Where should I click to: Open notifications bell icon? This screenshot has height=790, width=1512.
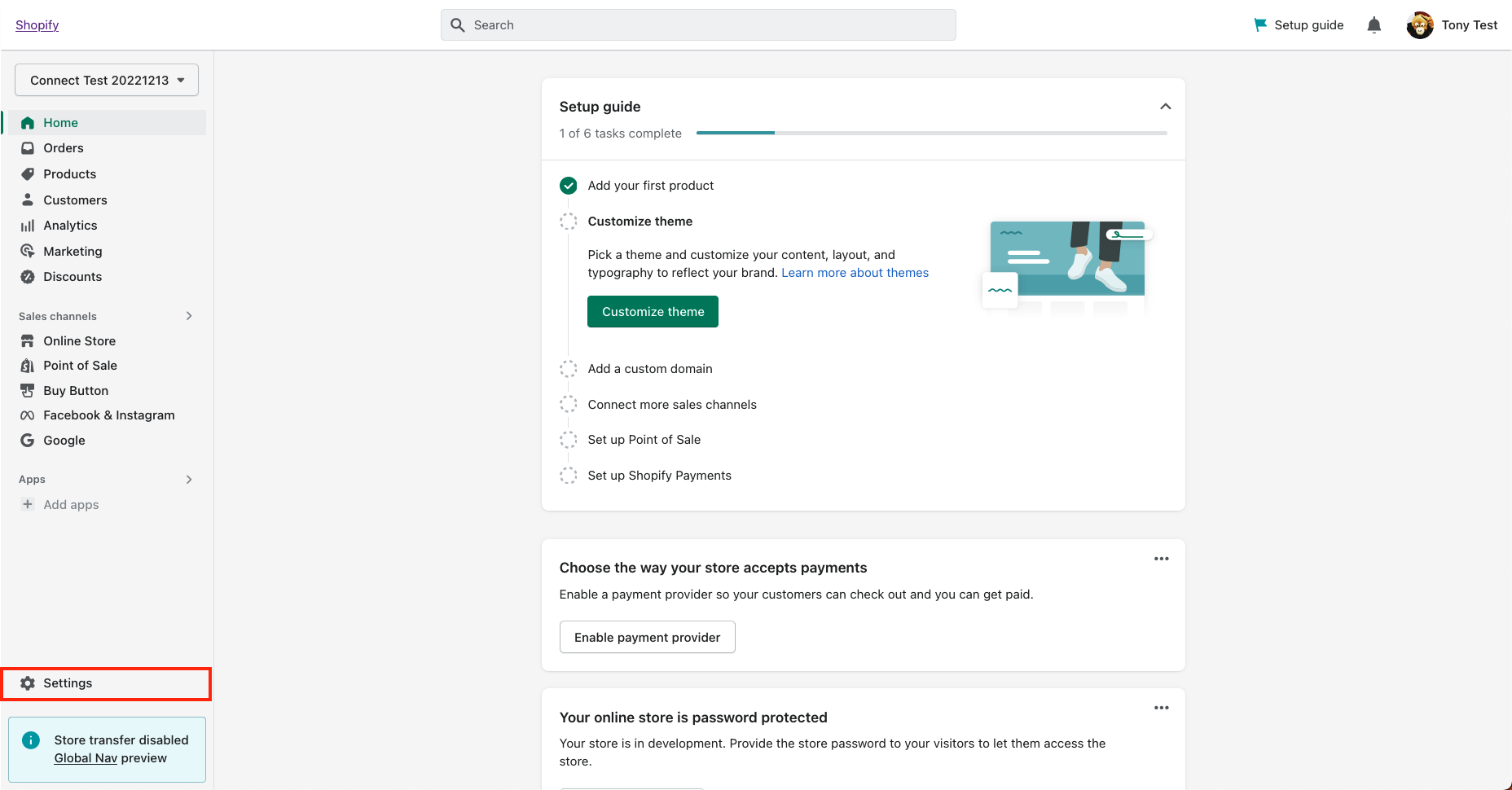tap(1374, 25)
